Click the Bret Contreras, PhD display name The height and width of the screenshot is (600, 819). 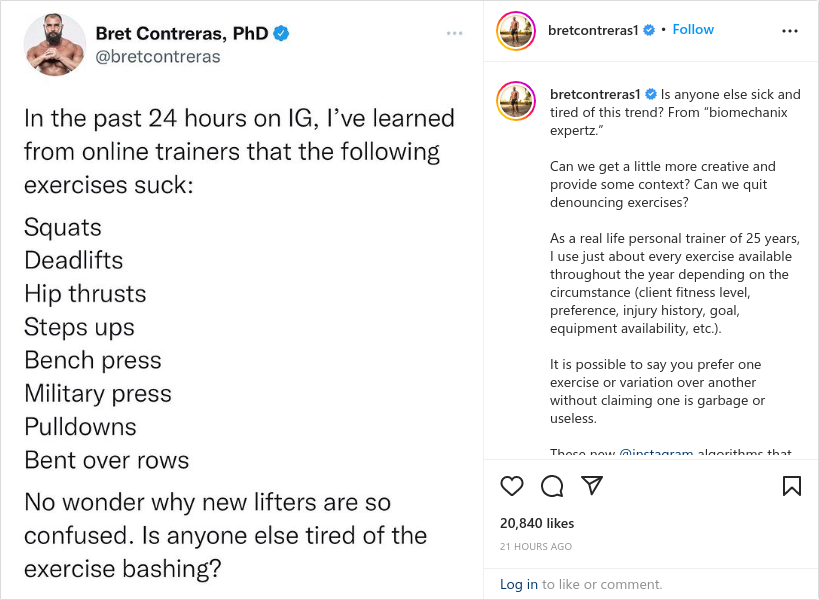tap(182, 33)
